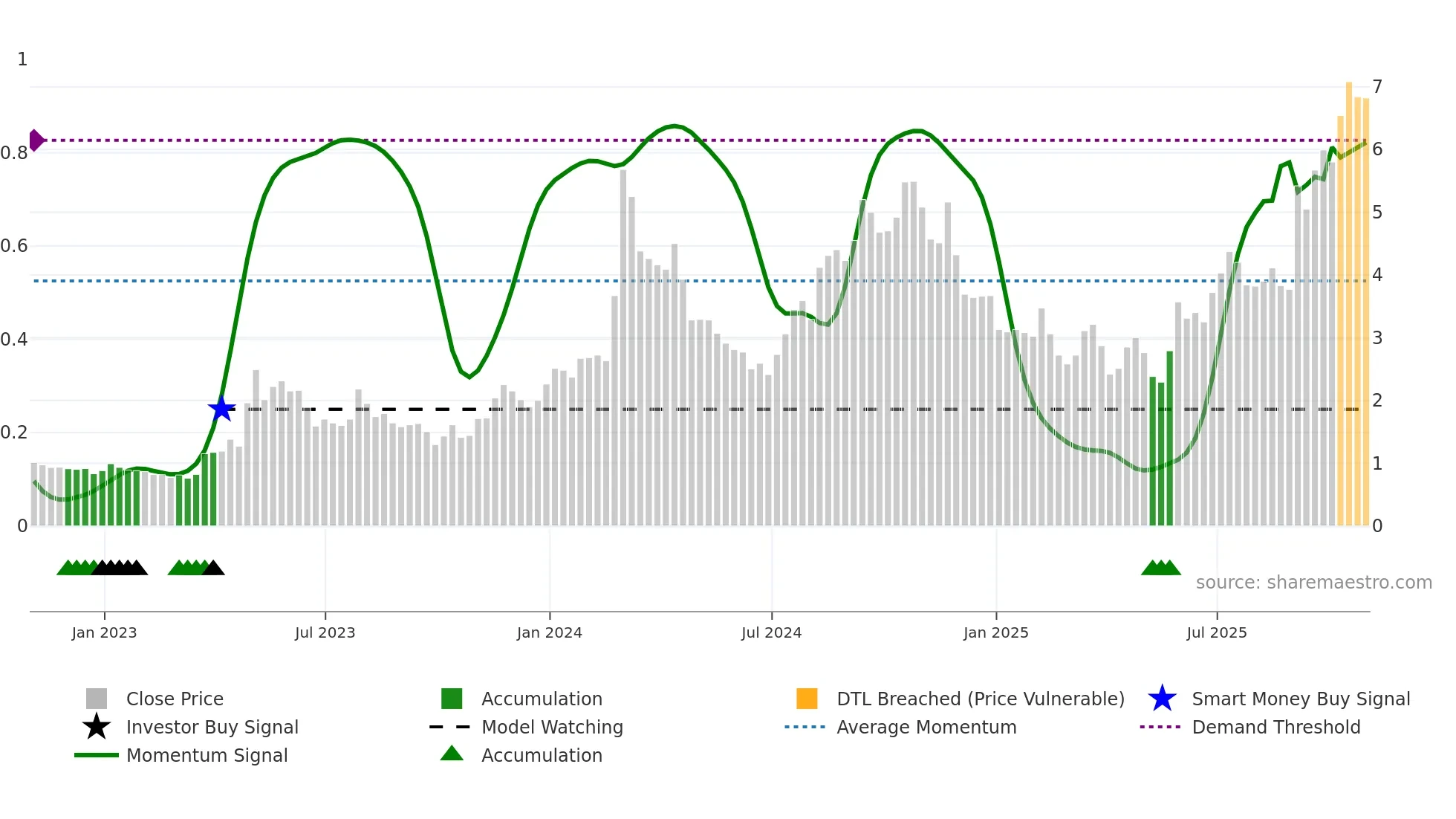1456x819 pixels.
Task: Toggle Momentum Signal series in legend
Action: coord(207,755)
